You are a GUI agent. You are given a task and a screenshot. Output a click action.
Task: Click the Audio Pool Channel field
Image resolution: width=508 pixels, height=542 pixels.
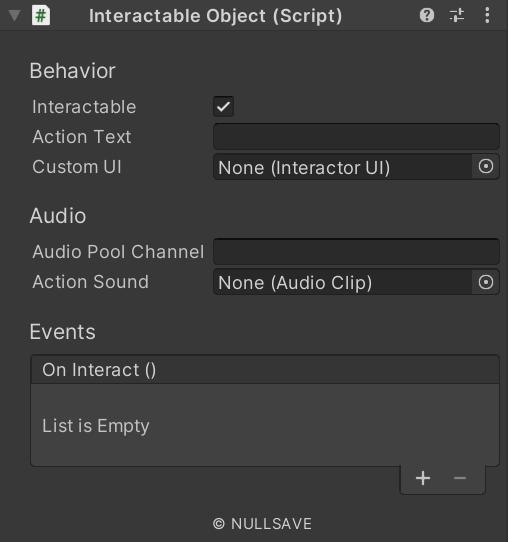(356, 252)
